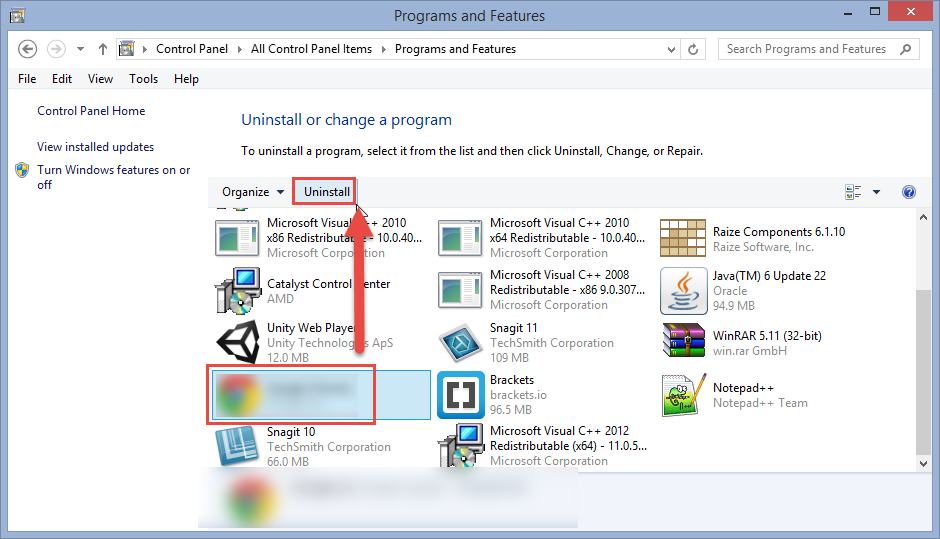Click the Snagit 10 program icon
The width and height of the screenshot is (940, 539).
click(x=238, y=447)
